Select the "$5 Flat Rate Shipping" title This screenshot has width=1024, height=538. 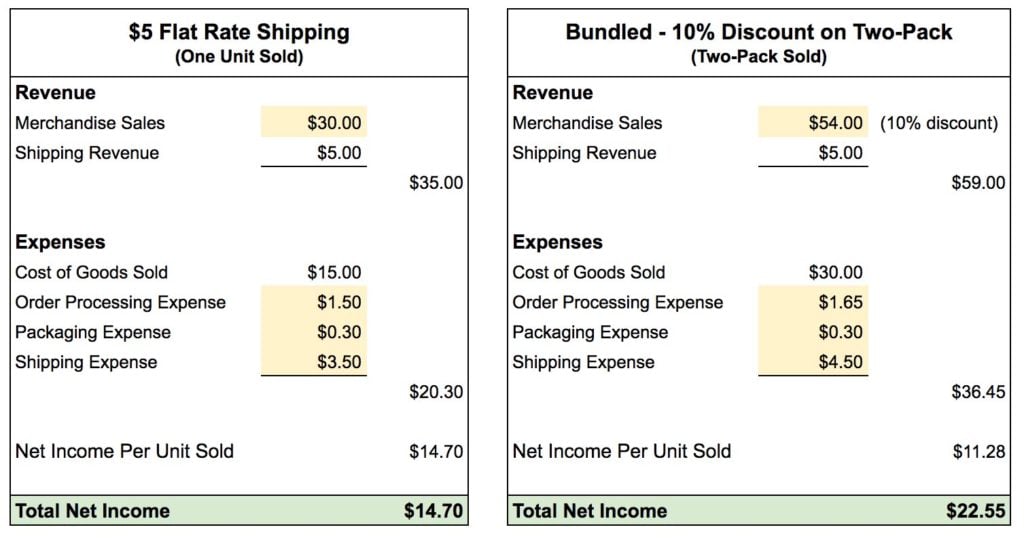tap(239, 32)
